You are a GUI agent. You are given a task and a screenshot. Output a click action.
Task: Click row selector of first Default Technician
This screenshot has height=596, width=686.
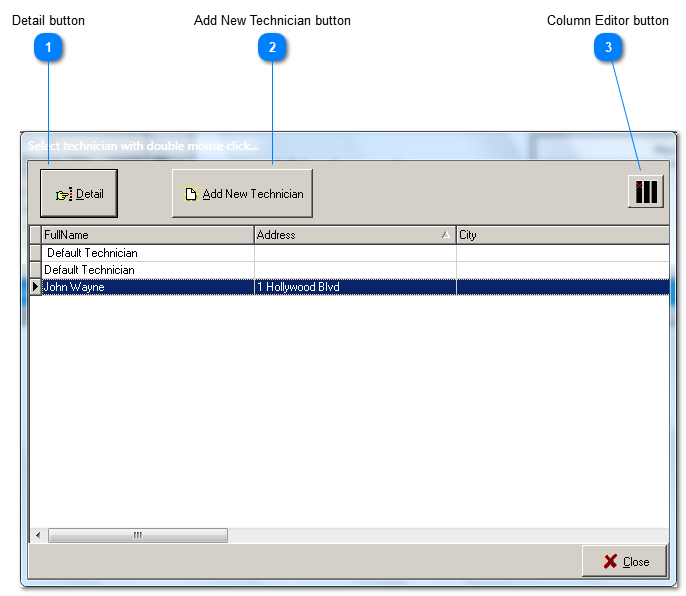(36, 253)
